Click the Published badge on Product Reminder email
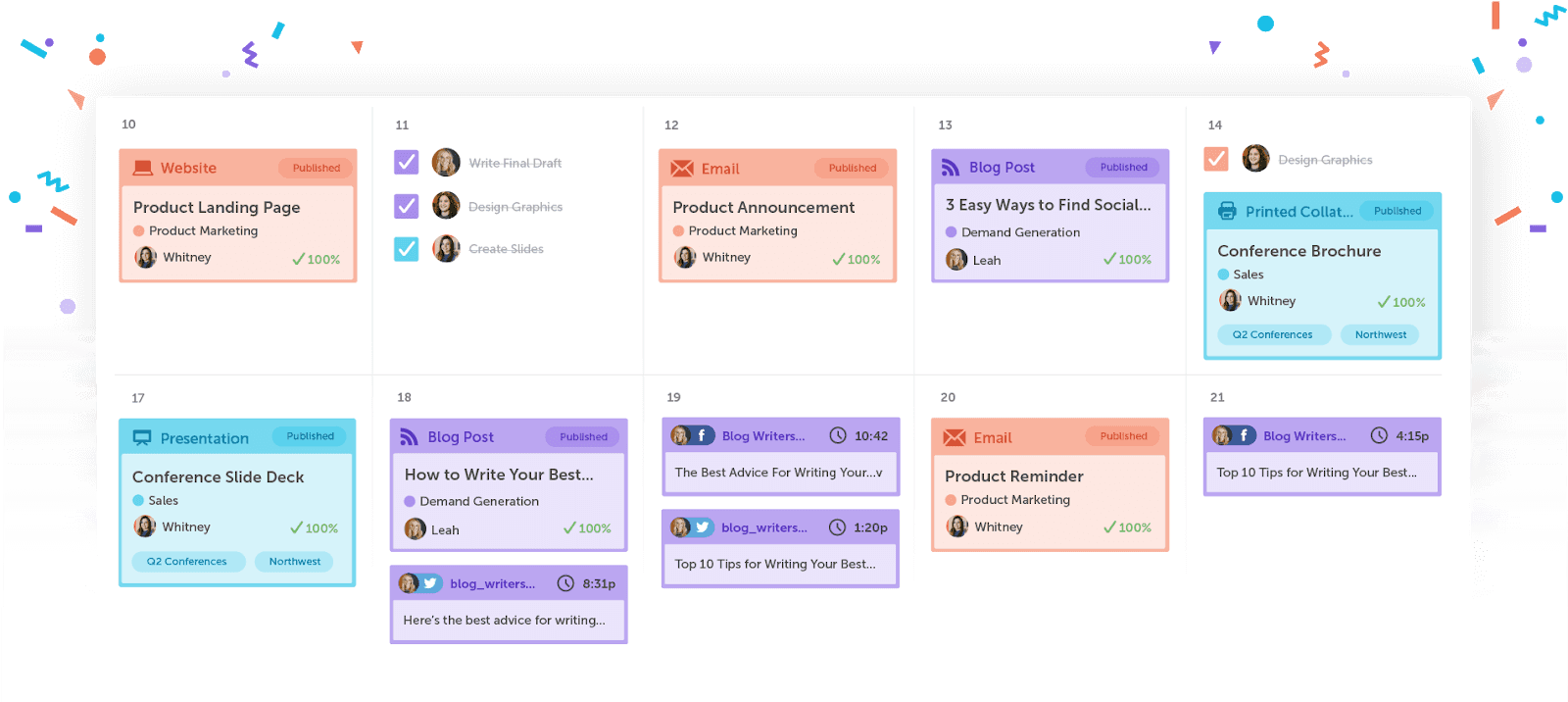This screenshot has width=1568, height=702. point(1123,436)
